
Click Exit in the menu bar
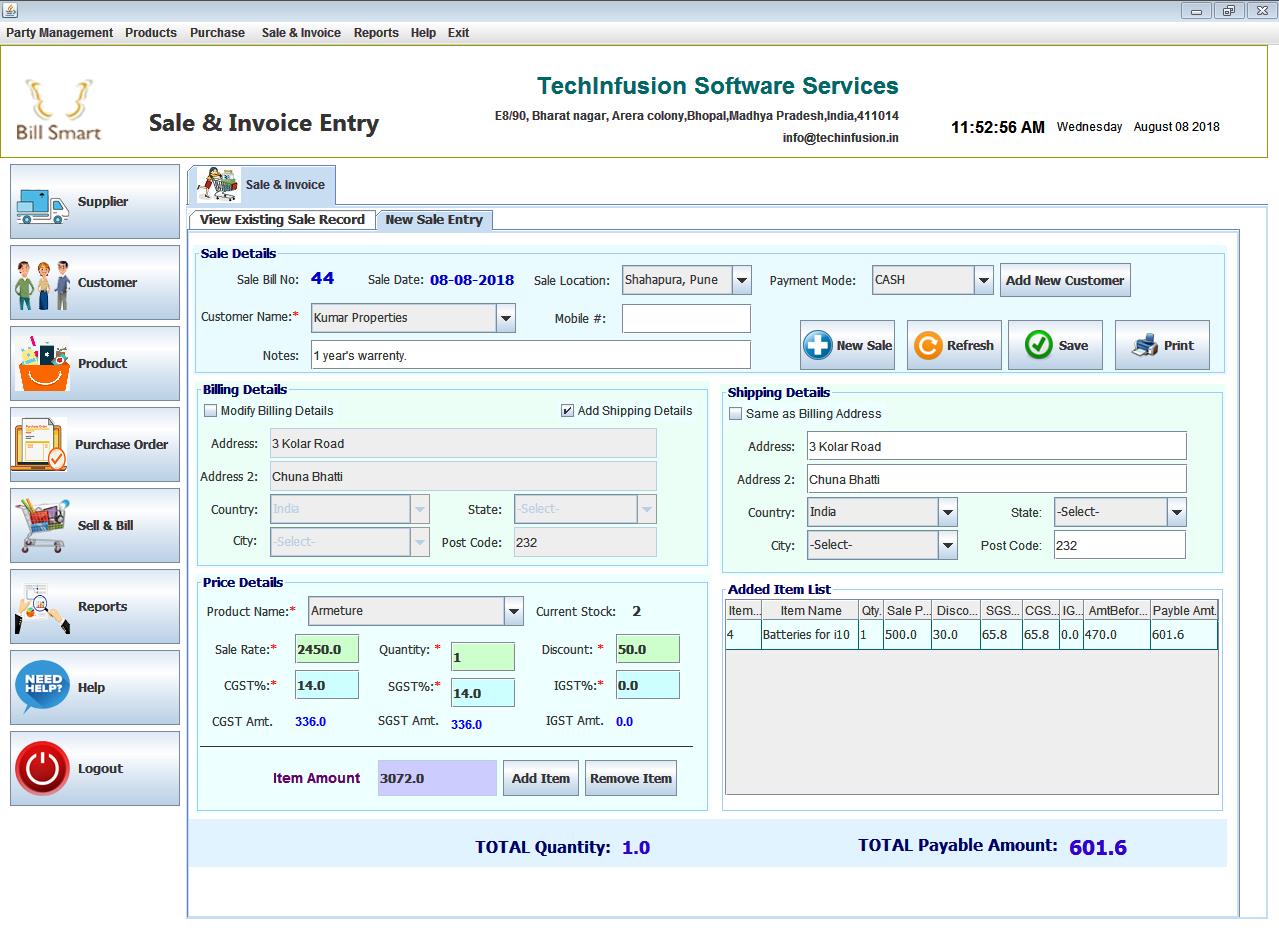coord(458,33)
